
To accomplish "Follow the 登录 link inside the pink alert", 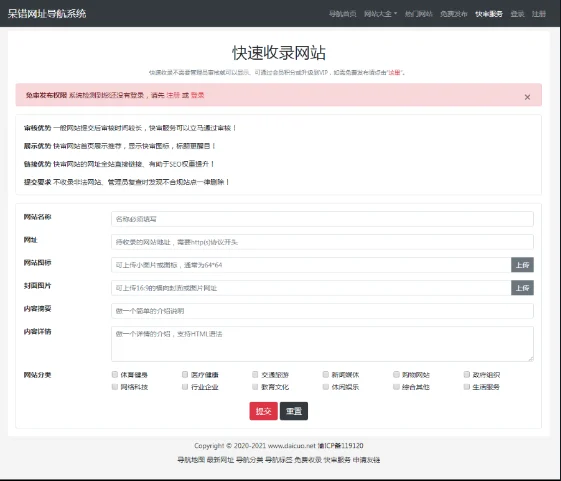I will 197,95.
